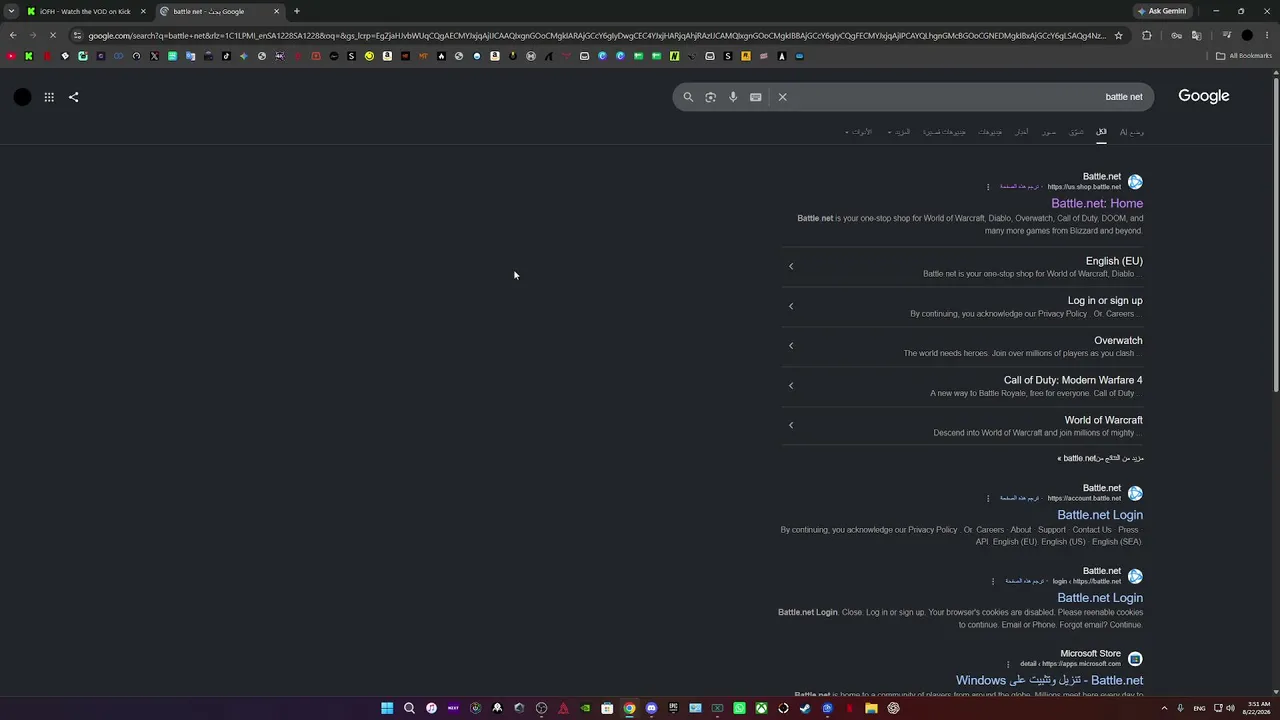Viewport: 1280px width, 720px height.
Task: Open the on-screen keyboard input tool
Action: [756, 97]
